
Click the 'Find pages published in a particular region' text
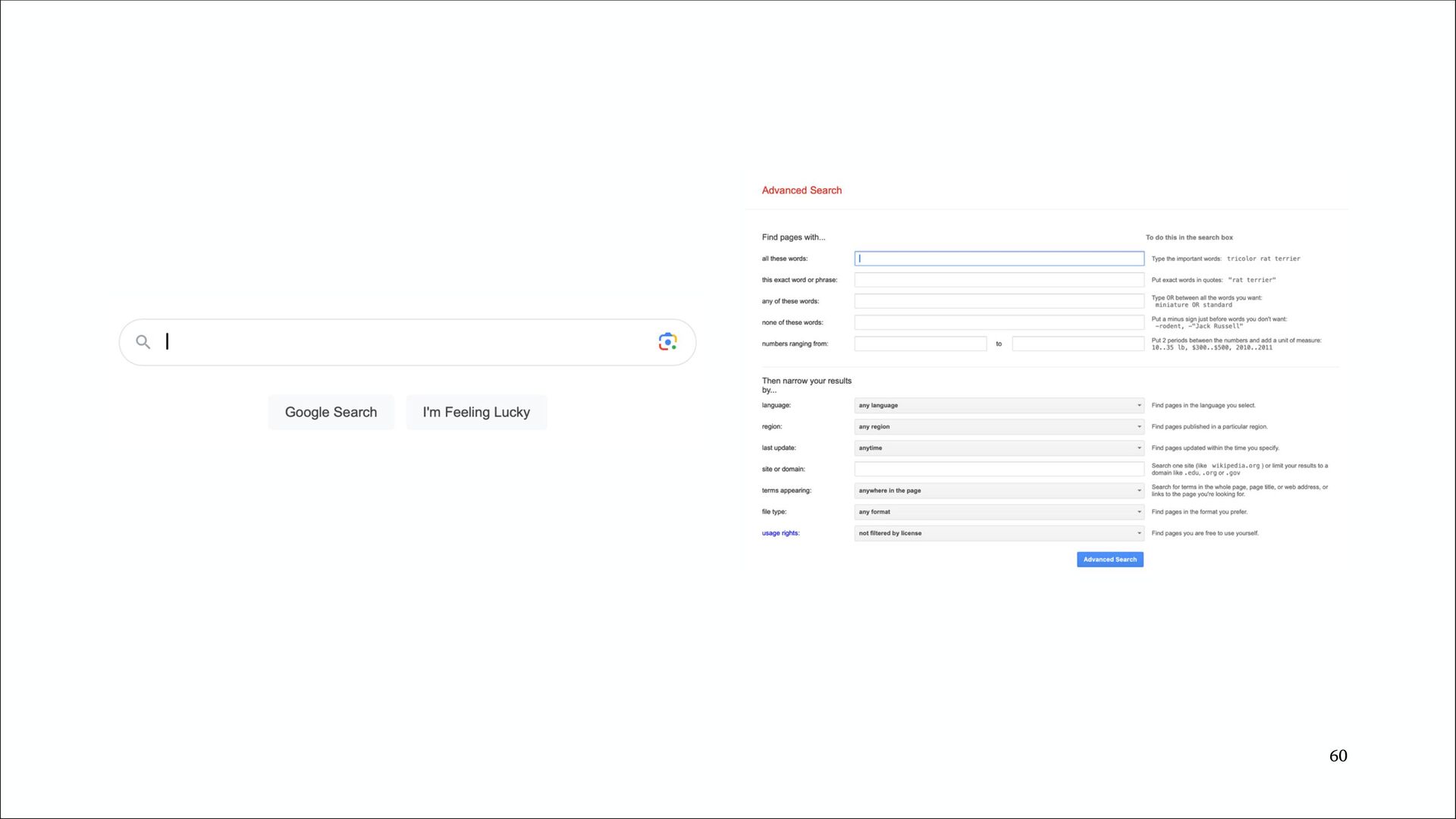[x=1209, y=427]
